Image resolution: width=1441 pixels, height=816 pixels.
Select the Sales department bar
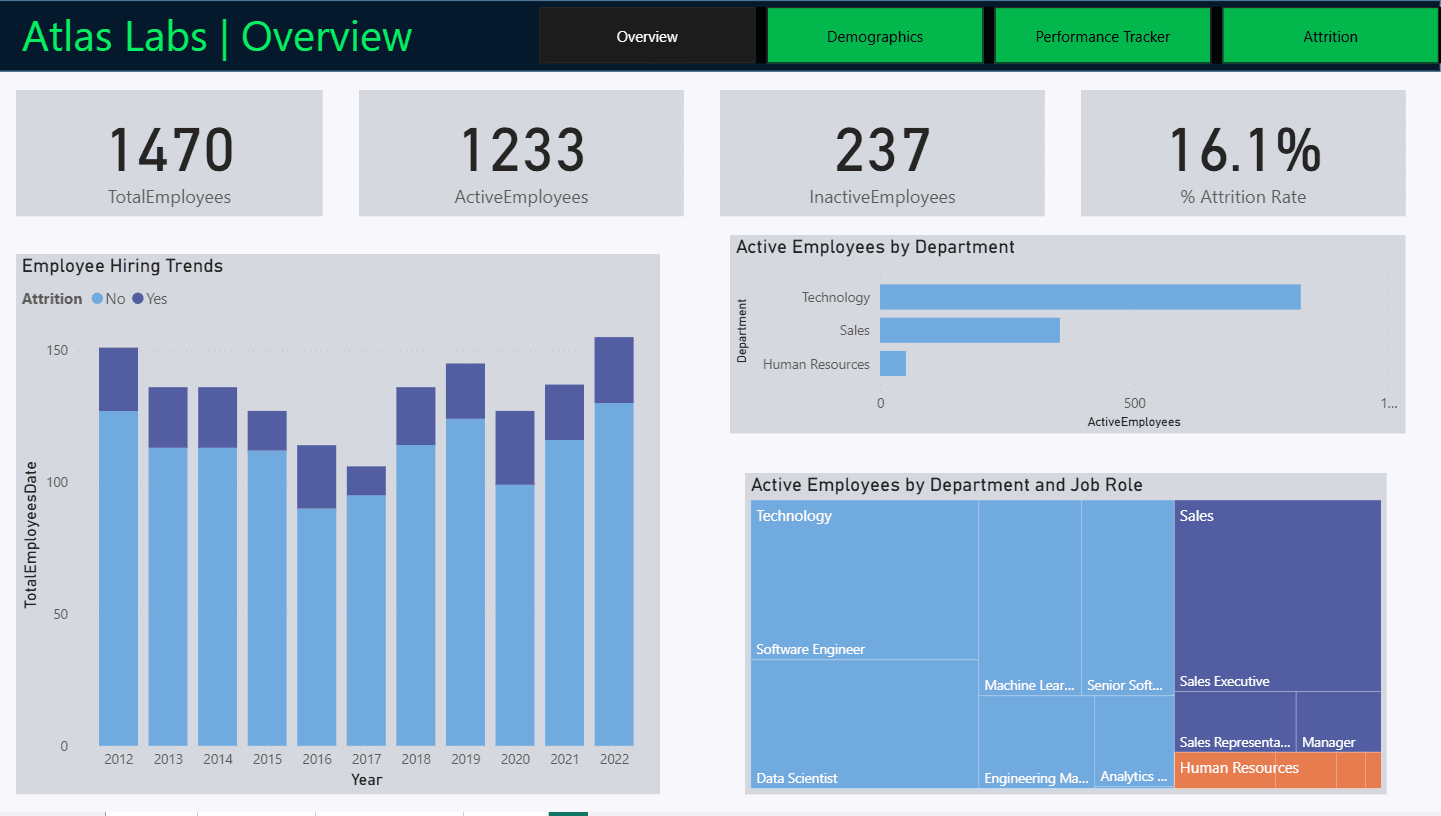point(970,330)
